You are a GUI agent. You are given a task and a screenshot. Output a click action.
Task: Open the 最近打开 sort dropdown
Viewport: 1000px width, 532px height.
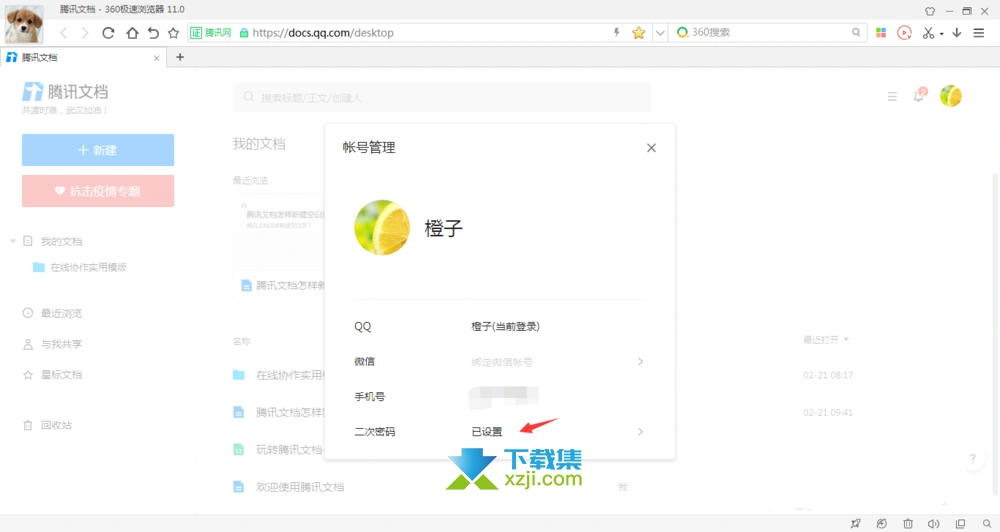point(826,340)
